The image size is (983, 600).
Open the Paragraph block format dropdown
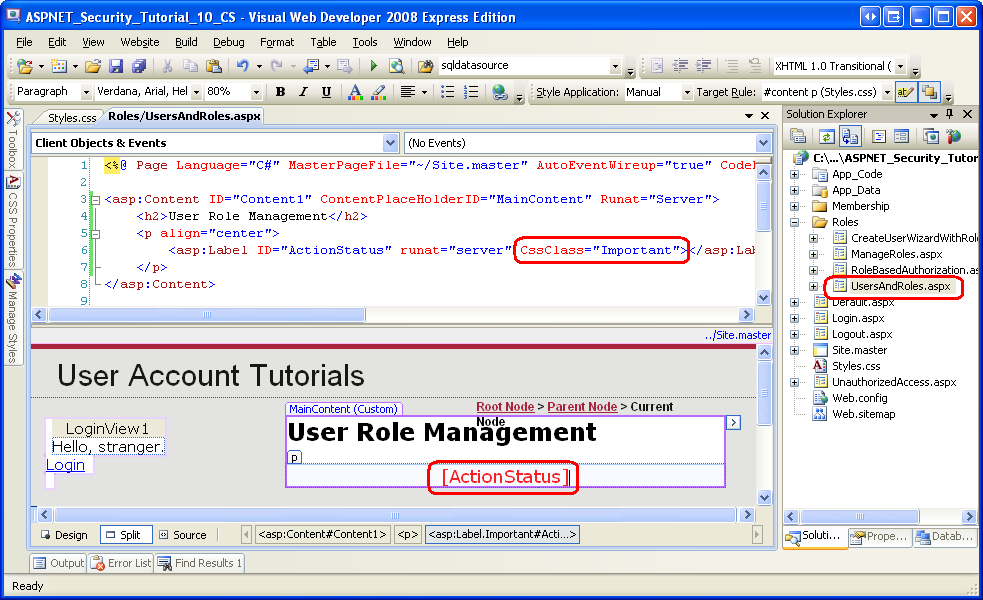(x=86, y=92)
